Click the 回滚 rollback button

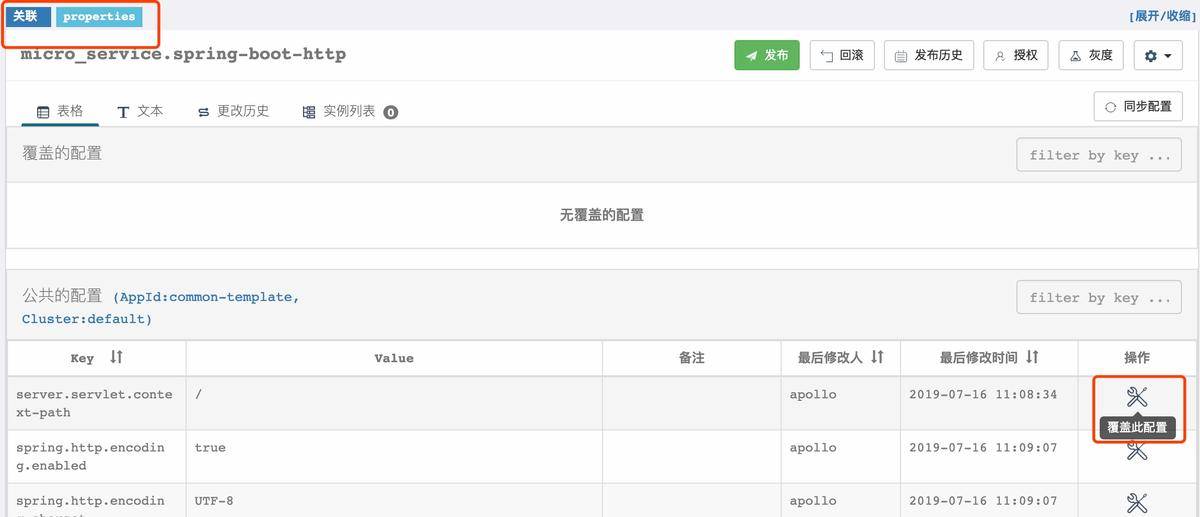pos(842,55)
